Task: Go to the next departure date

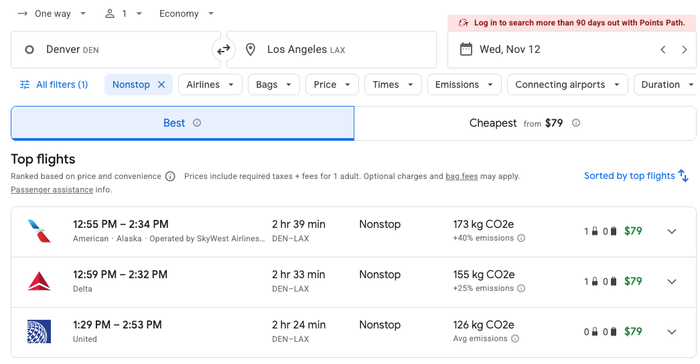Action: click(x=684, y=50)
